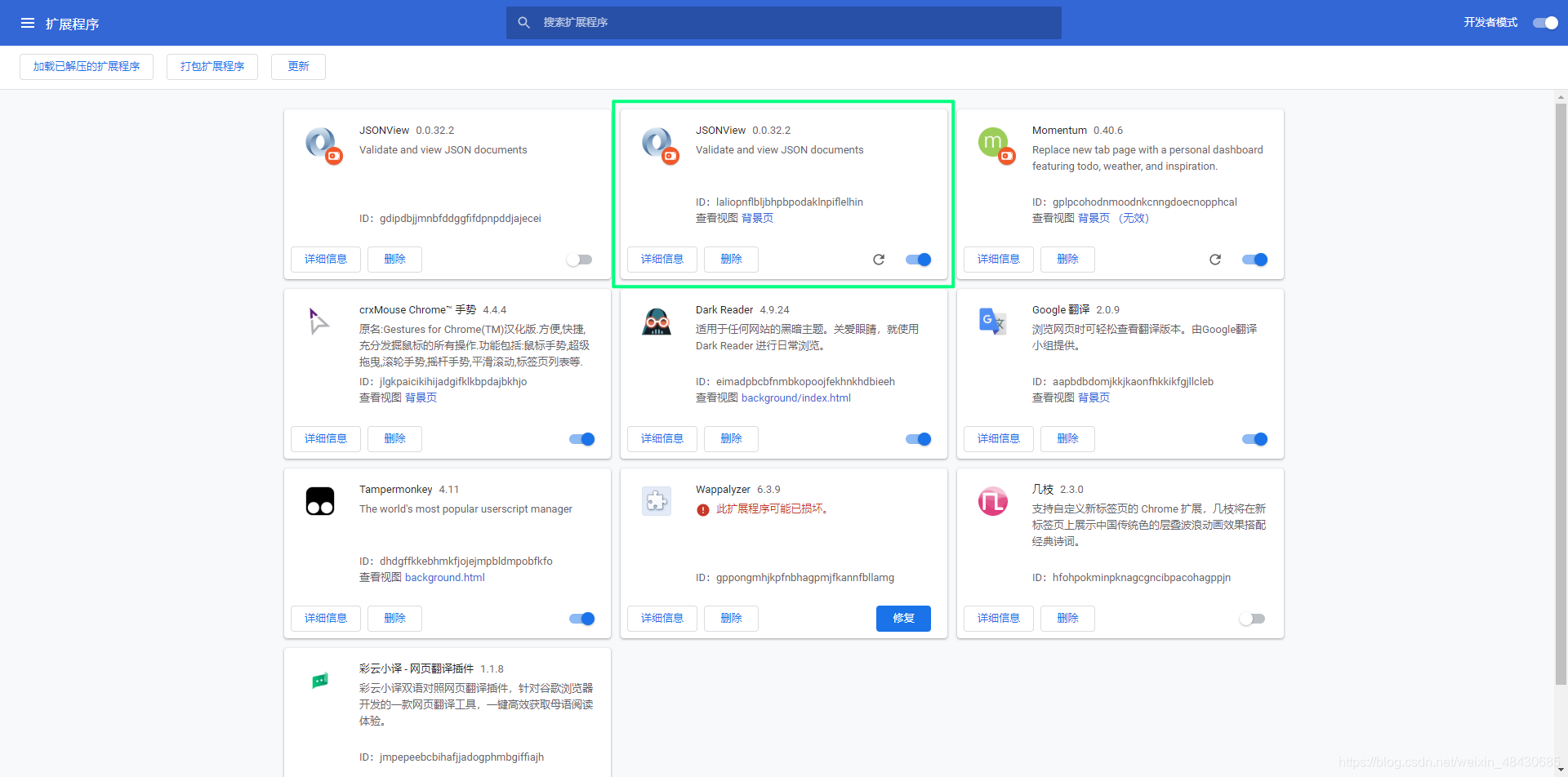The height and width of the screenshot is (777, 1568).
Task: Toggle developer mode switch
Action: pos(1545,23)
